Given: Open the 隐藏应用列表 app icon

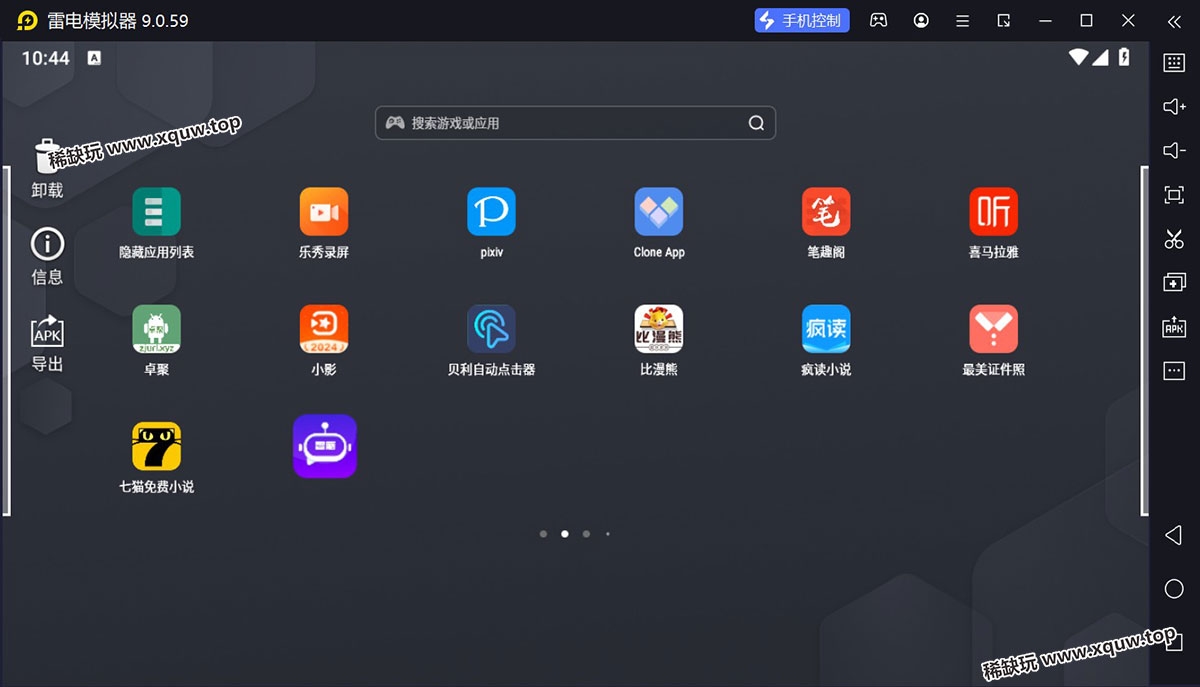Looking at the screenshot, I should coord(157,212).
